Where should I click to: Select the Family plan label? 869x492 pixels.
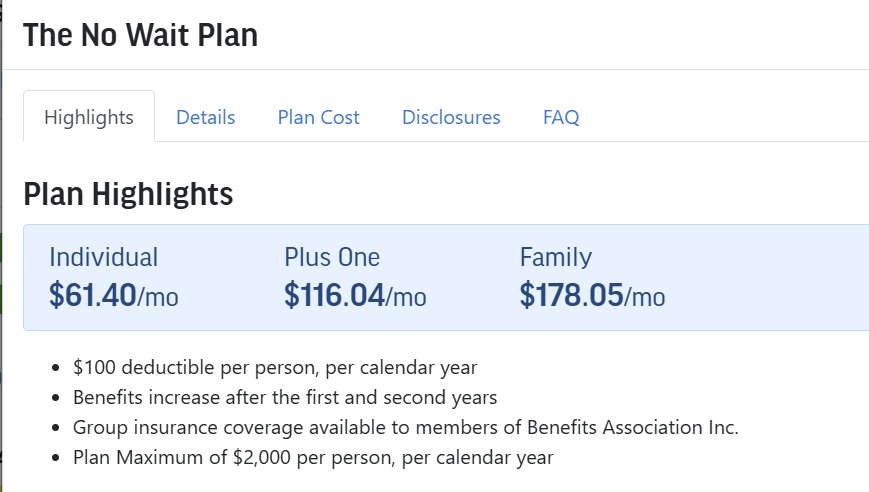coord(556,257)
